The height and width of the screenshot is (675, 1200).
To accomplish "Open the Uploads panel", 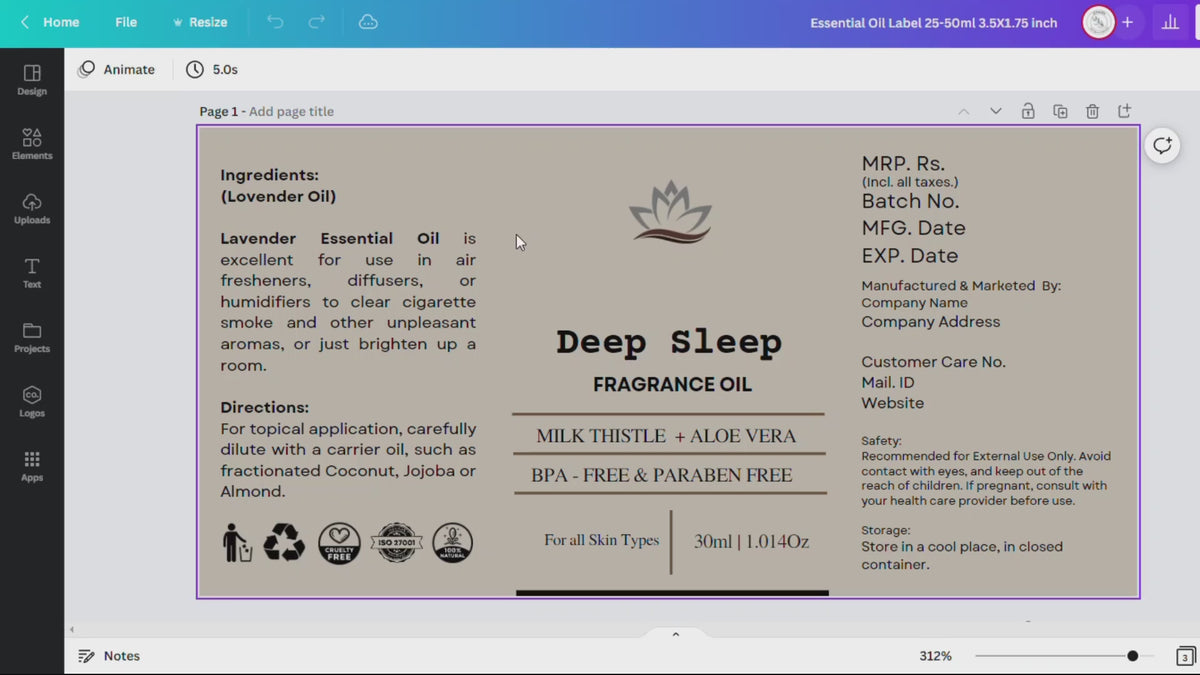I will click(x=32, y=208).
